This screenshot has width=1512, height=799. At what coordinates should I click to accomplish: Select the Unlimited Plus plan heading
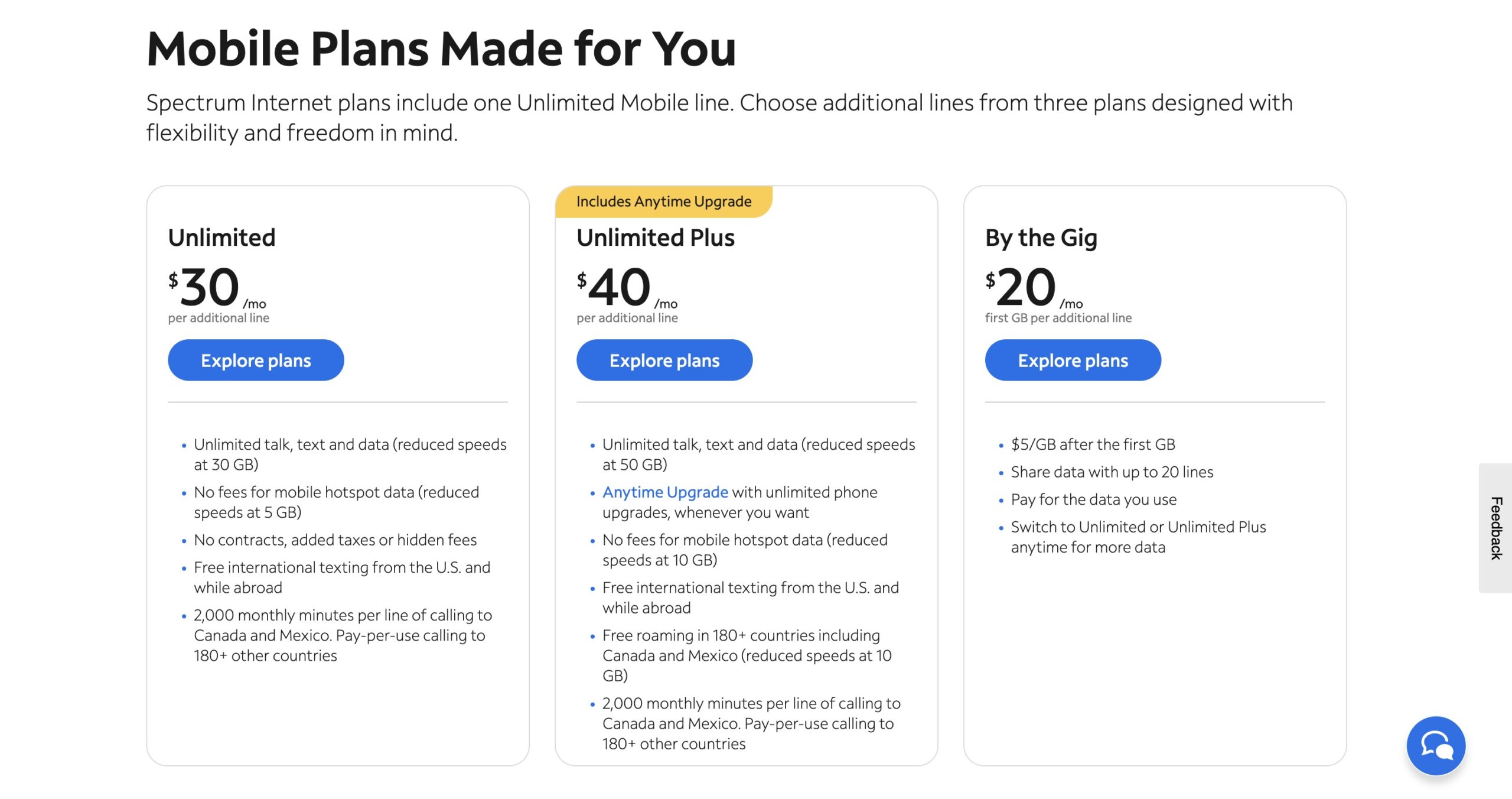click(x=655, y=238)
